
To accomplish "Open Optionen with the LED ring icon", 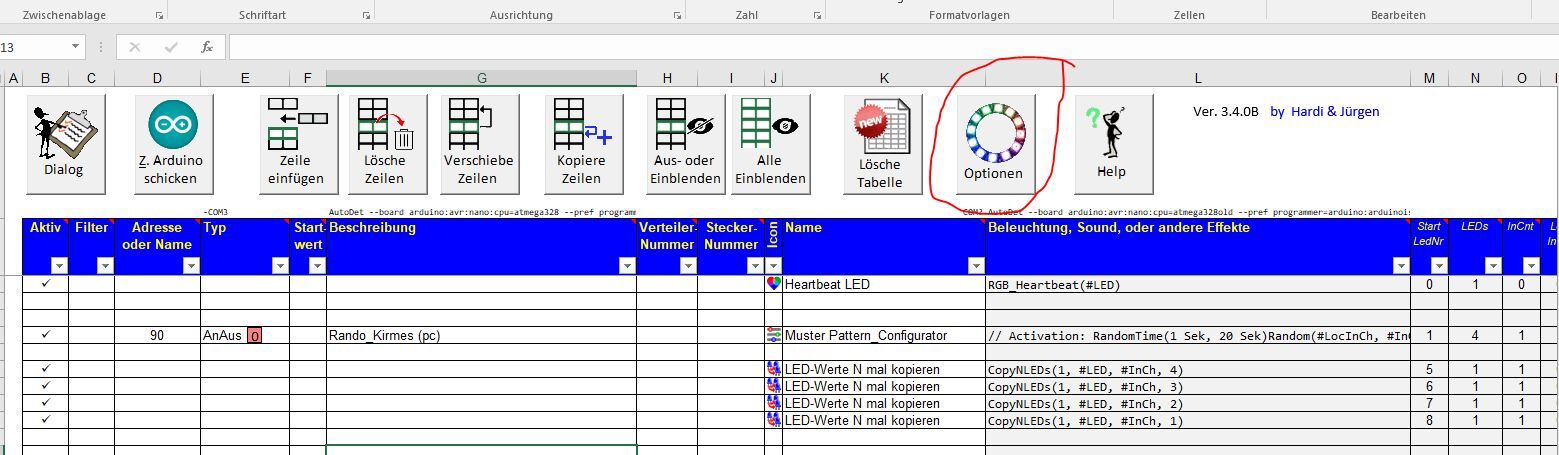I will click(993, 144).
